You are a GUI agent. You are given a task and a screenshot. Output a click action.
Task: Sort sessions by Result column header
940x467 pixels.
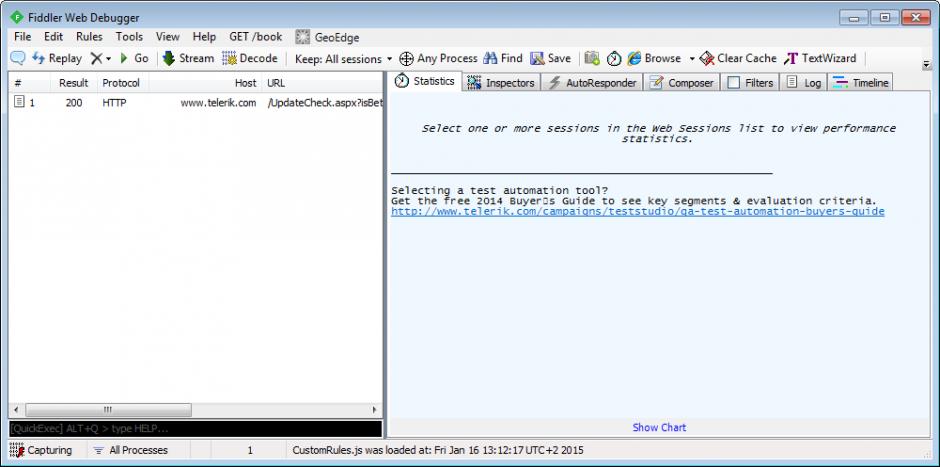74,83
